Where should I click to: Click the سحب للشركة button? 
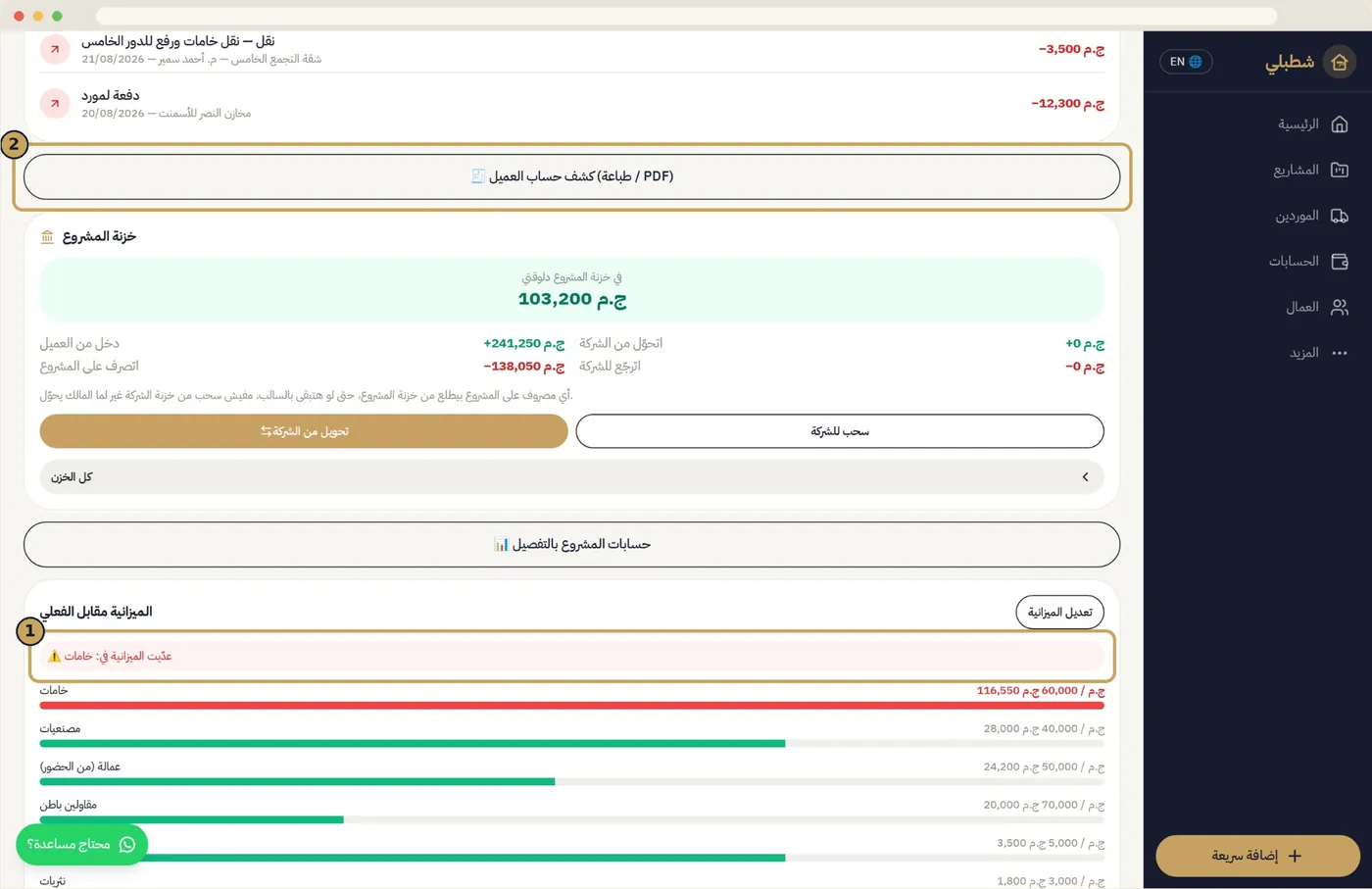840,431
